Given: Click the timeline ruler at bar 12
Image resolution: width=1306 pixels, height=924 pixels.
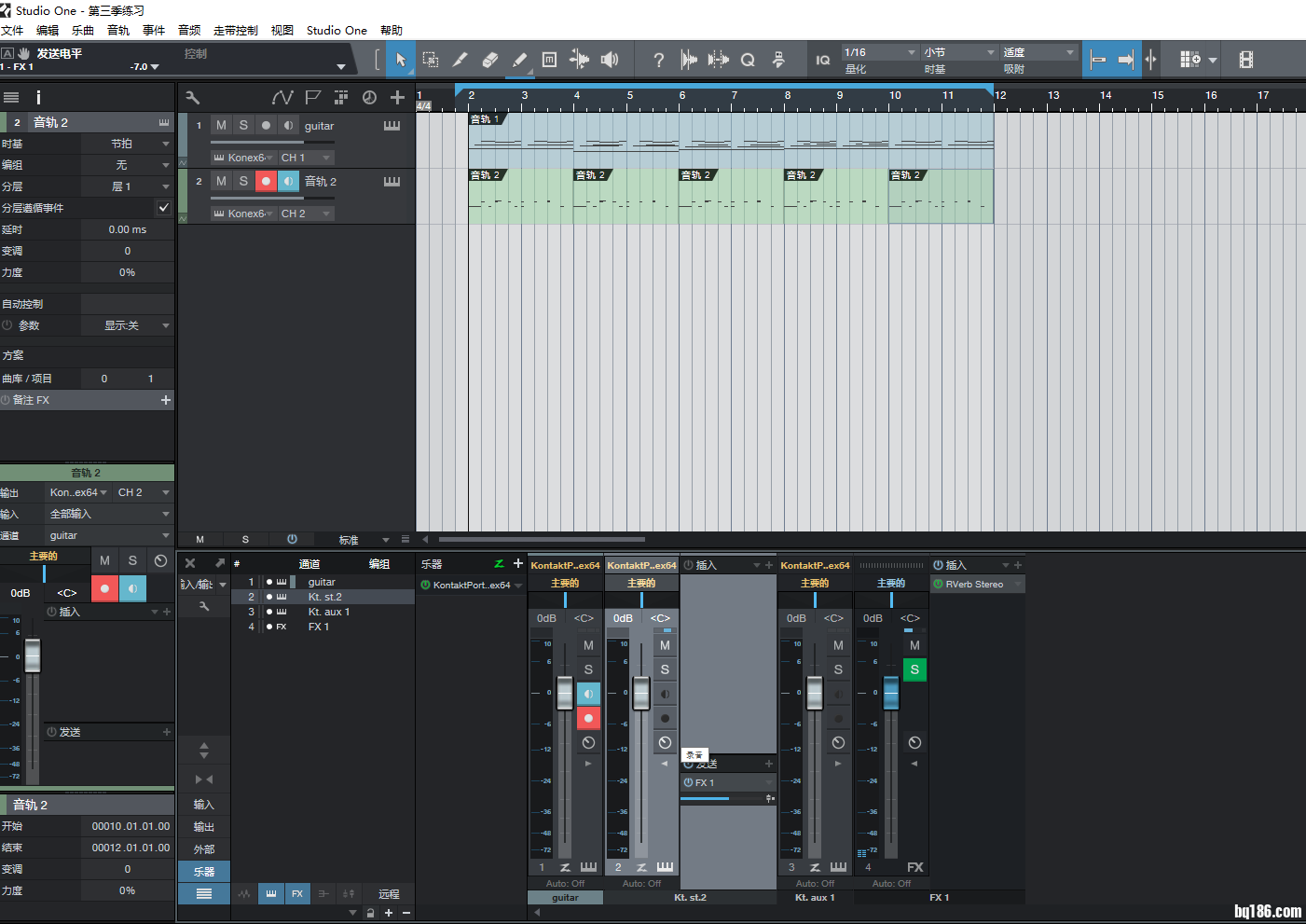Looking at the screenshot, I should tap(999, 96).
